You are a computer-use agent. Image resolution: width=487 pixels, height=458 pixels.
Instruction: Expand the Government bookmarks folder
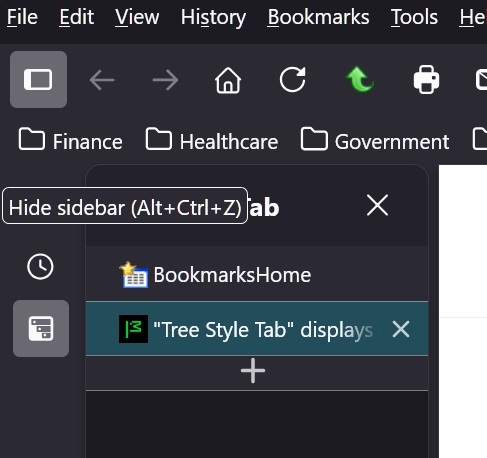(375, 141)
